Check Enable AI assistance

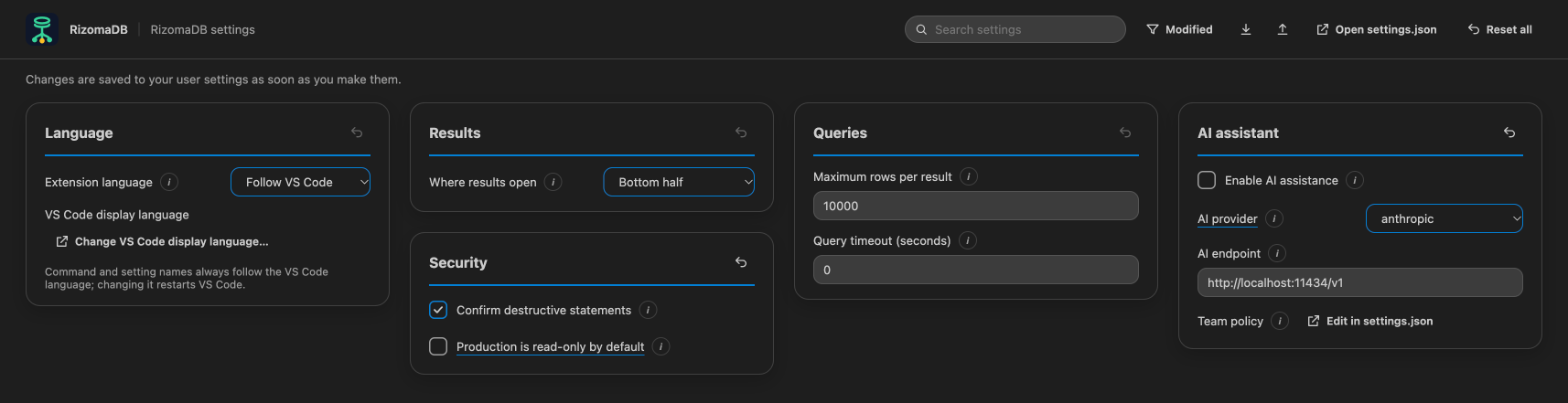1207,180
